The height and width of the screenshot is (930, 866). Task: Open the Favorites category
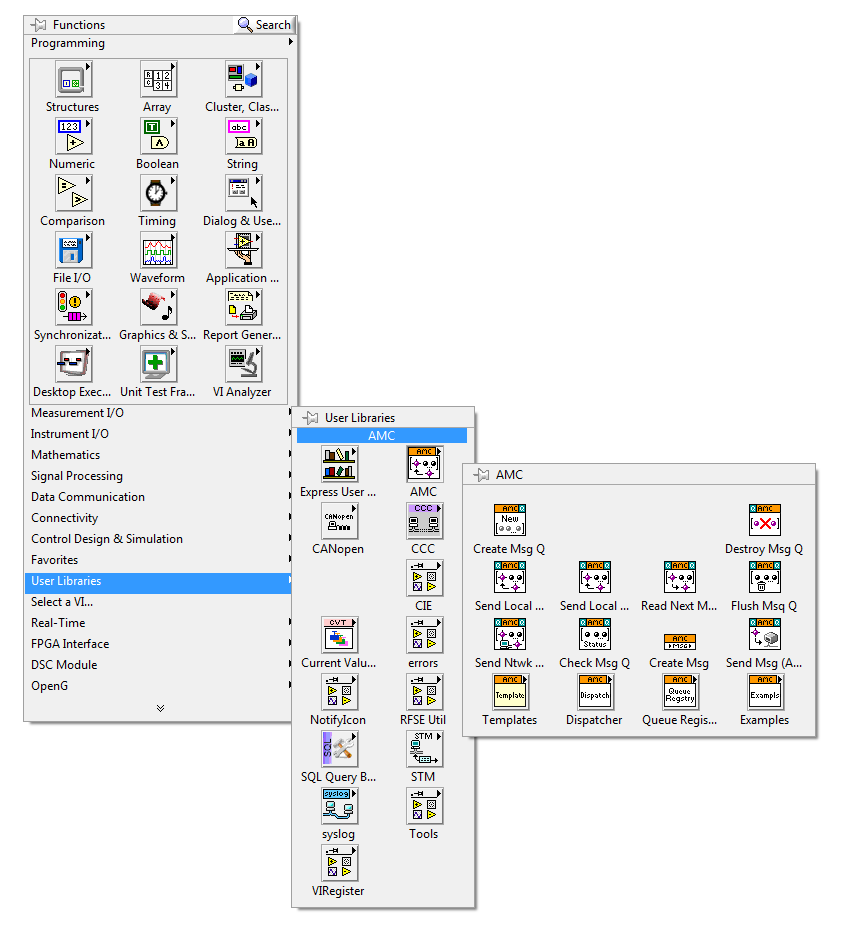click(x=161, y=560)
